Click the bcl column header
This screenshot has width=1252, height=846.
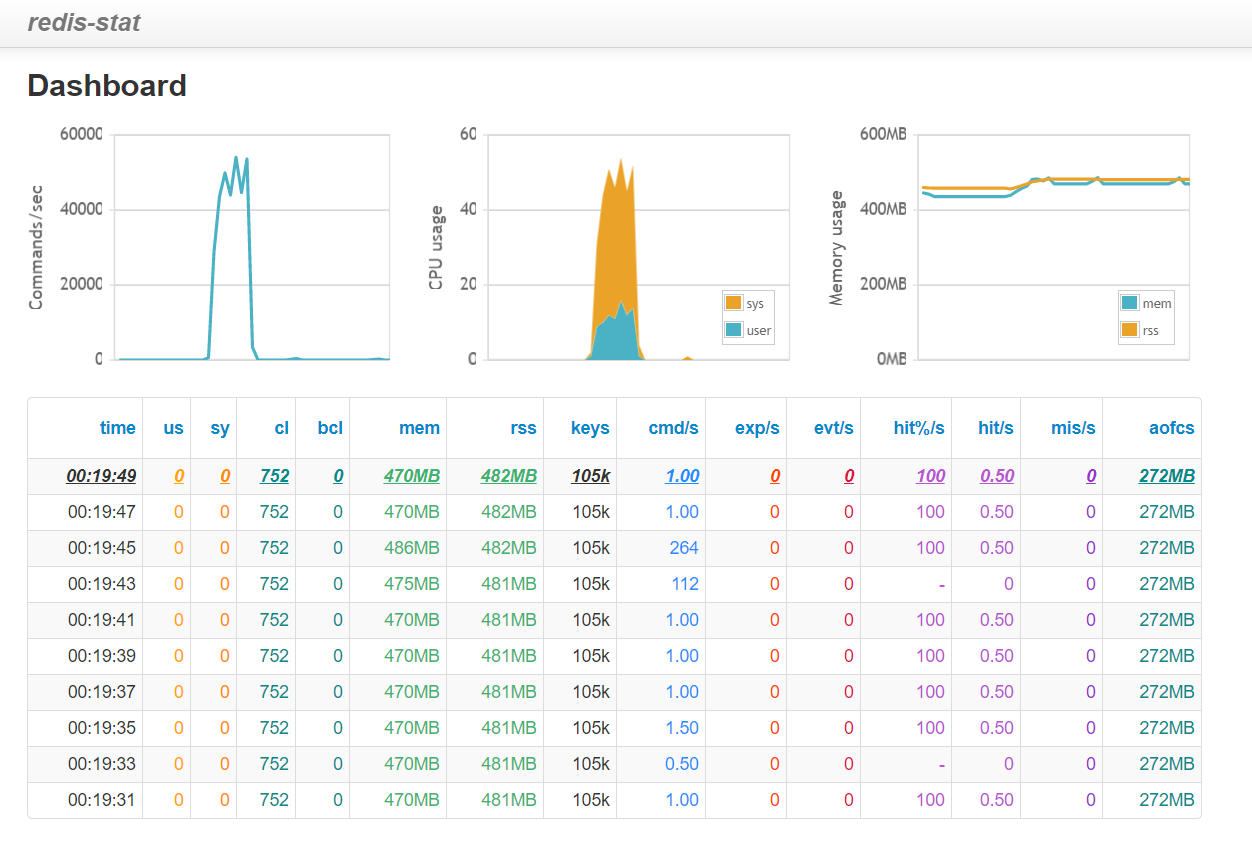click(330, 428)
